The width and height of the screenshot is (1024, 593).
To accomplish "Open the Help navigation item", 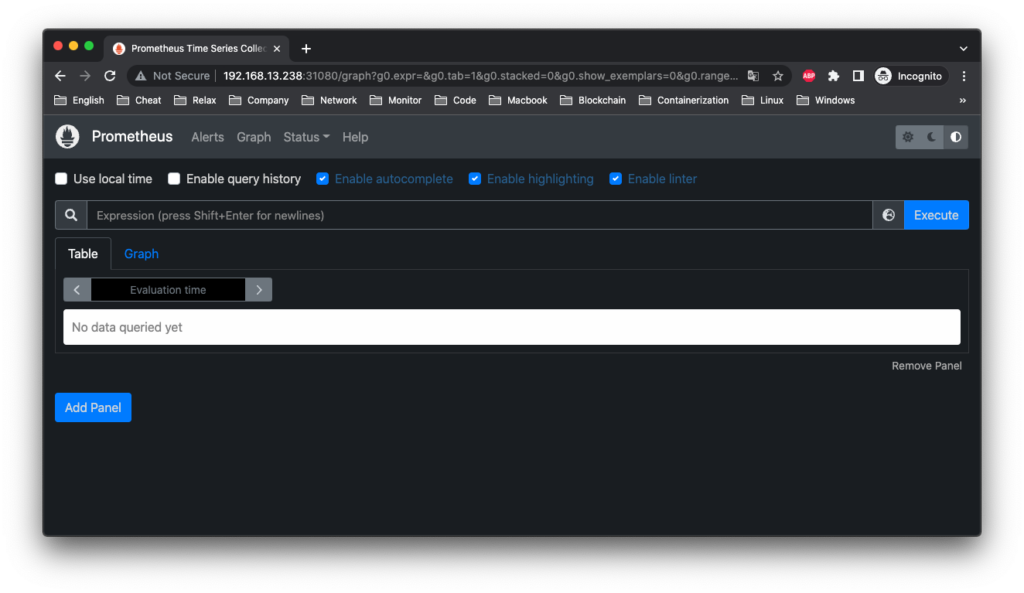I will (x=355, y=137).
